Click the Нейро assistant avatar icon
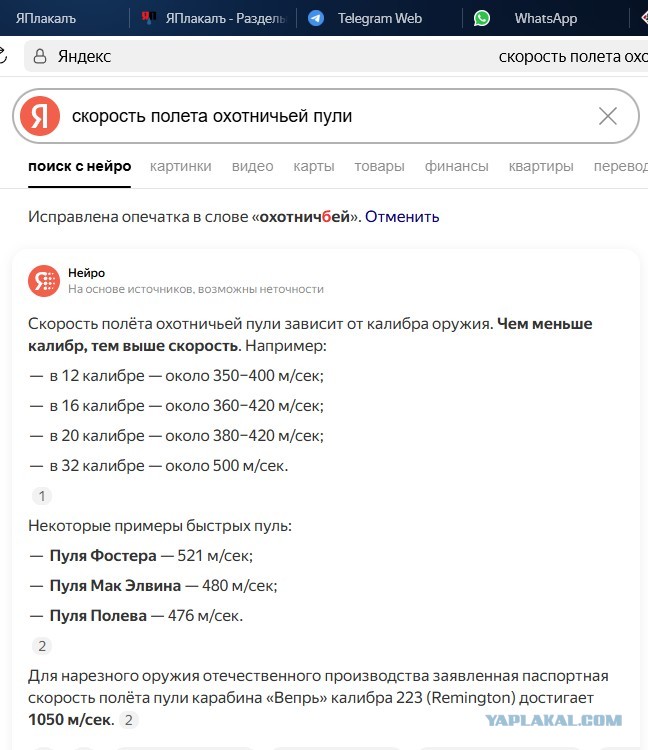The image size is (648, 750). pos(44,281)
